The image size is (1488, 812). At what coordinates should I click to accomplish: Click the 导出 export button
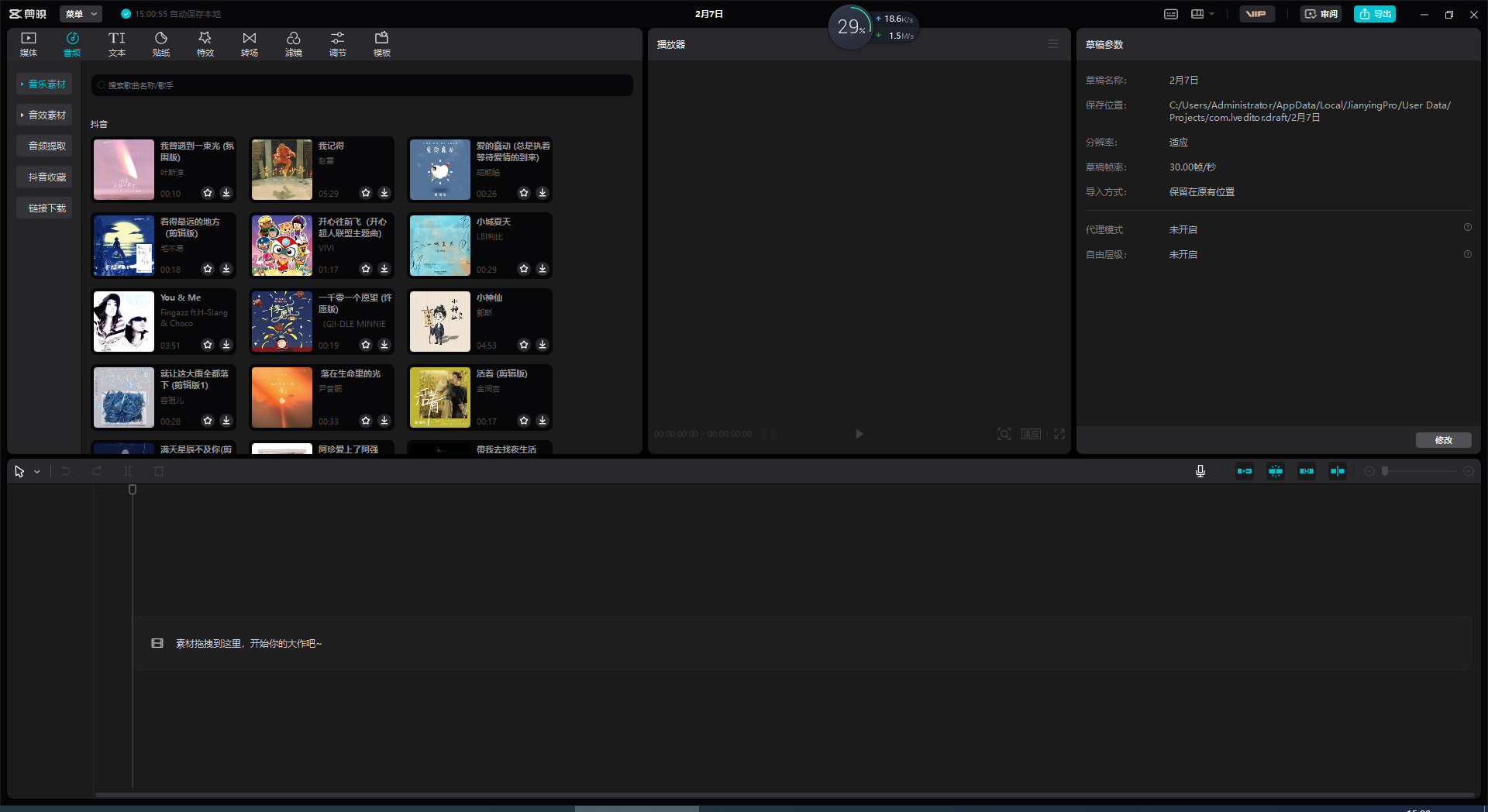coord(1374,14)
